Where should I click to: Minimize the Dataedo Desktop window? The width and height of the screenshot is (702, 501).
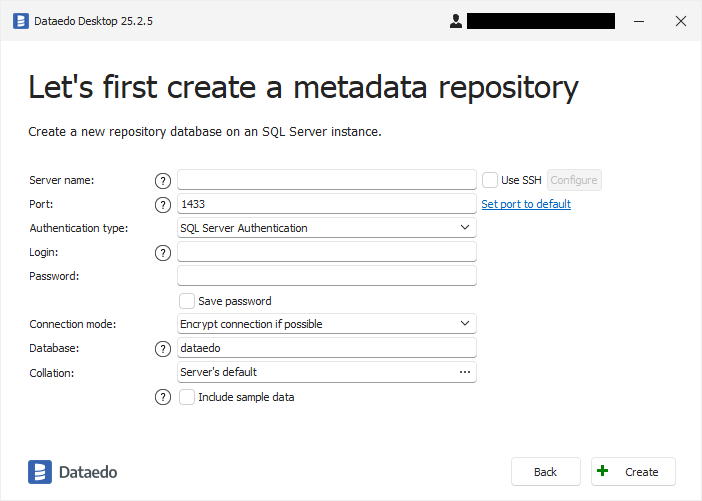(639, 21)
